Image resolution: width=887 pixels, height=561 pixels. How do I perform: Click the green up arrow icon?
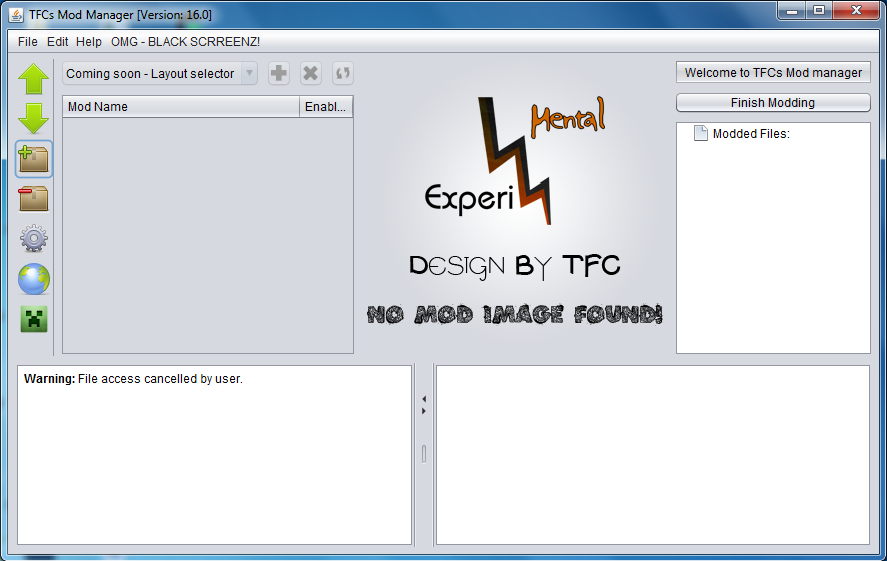(x=33, y=79)
